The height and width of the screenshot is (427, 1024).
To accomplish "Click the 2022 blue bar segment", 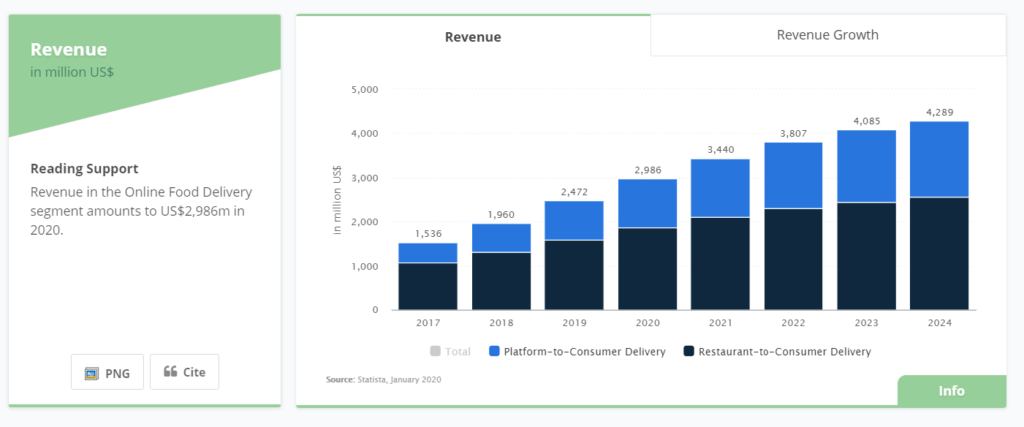I will (x=794, y=175).
